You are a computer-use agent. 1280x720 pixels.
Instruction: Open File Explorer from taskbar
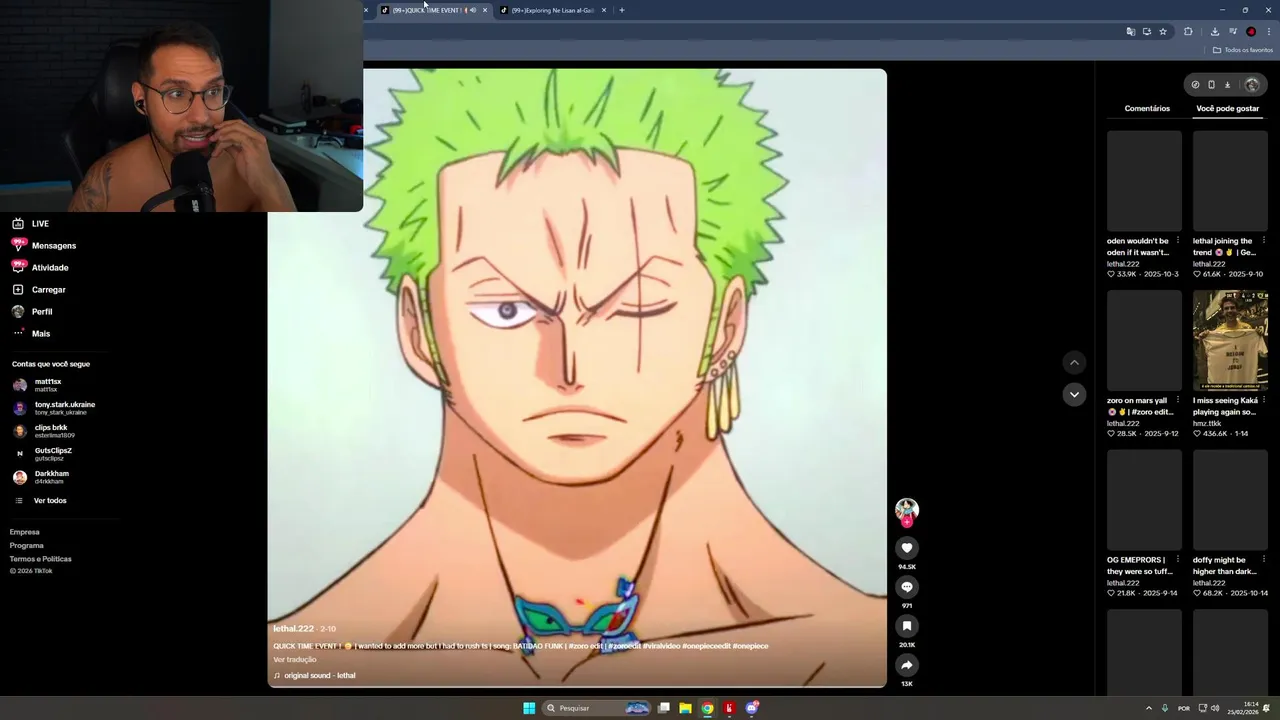(685, 708)
